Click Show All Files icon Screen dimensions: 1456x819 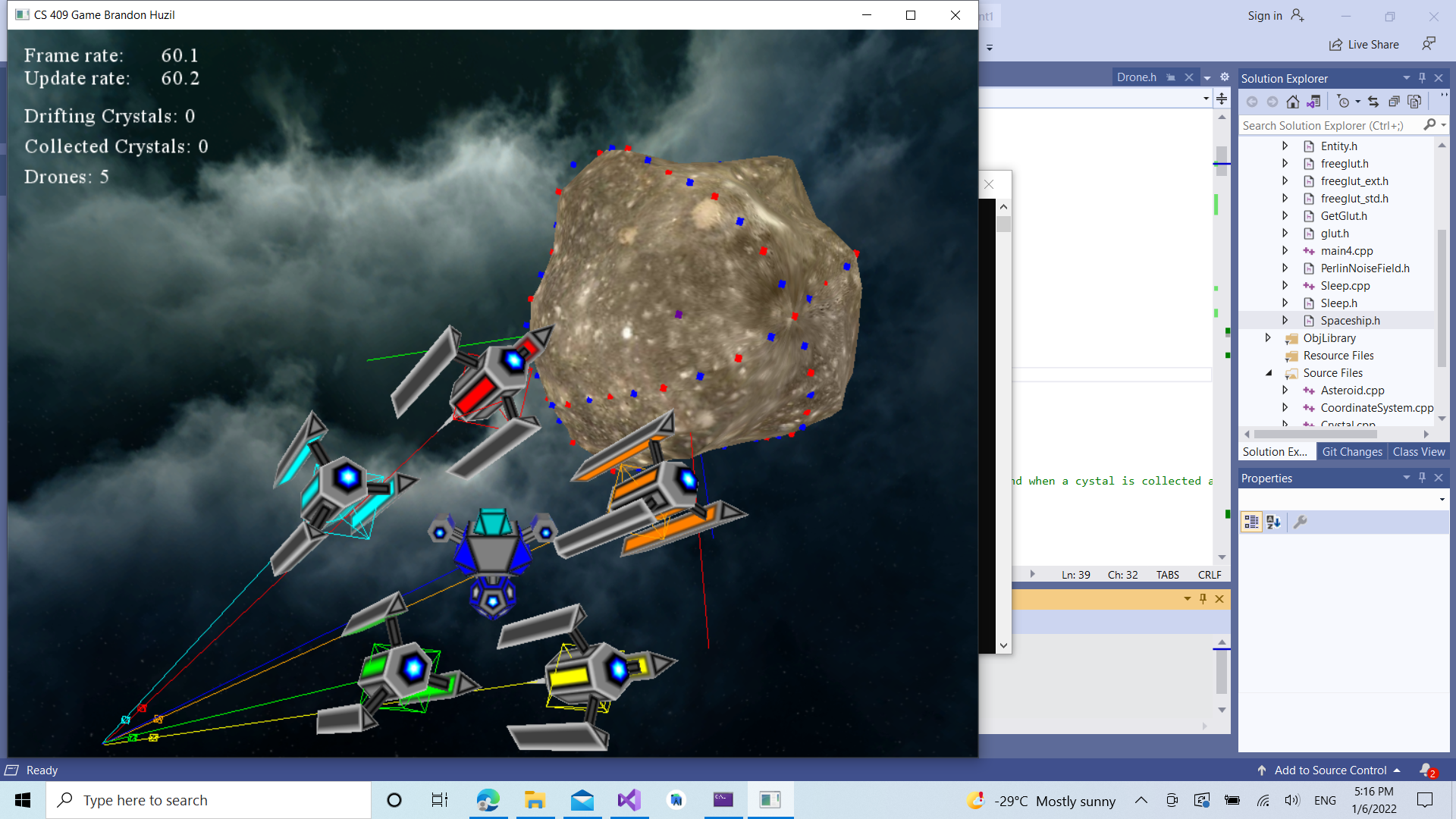(x=1414, y=102)
